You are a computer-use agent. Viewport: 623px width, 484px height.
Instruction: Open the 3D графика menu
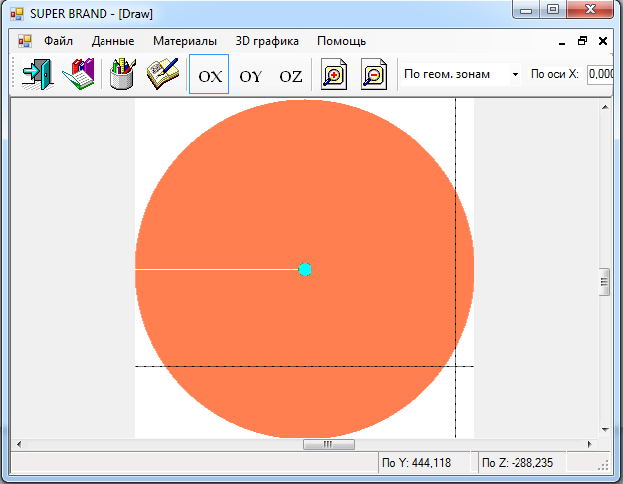(267, 41)
